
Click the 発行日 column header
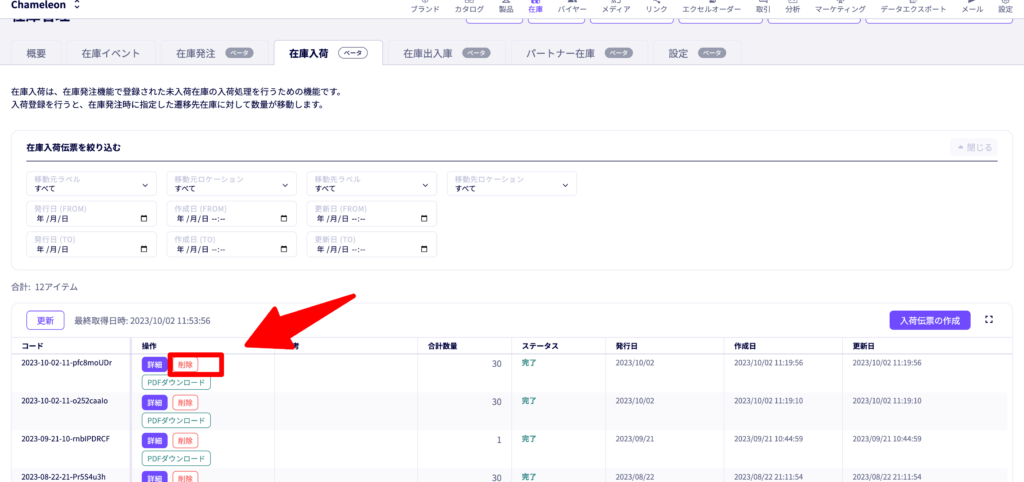pos(627,345)
